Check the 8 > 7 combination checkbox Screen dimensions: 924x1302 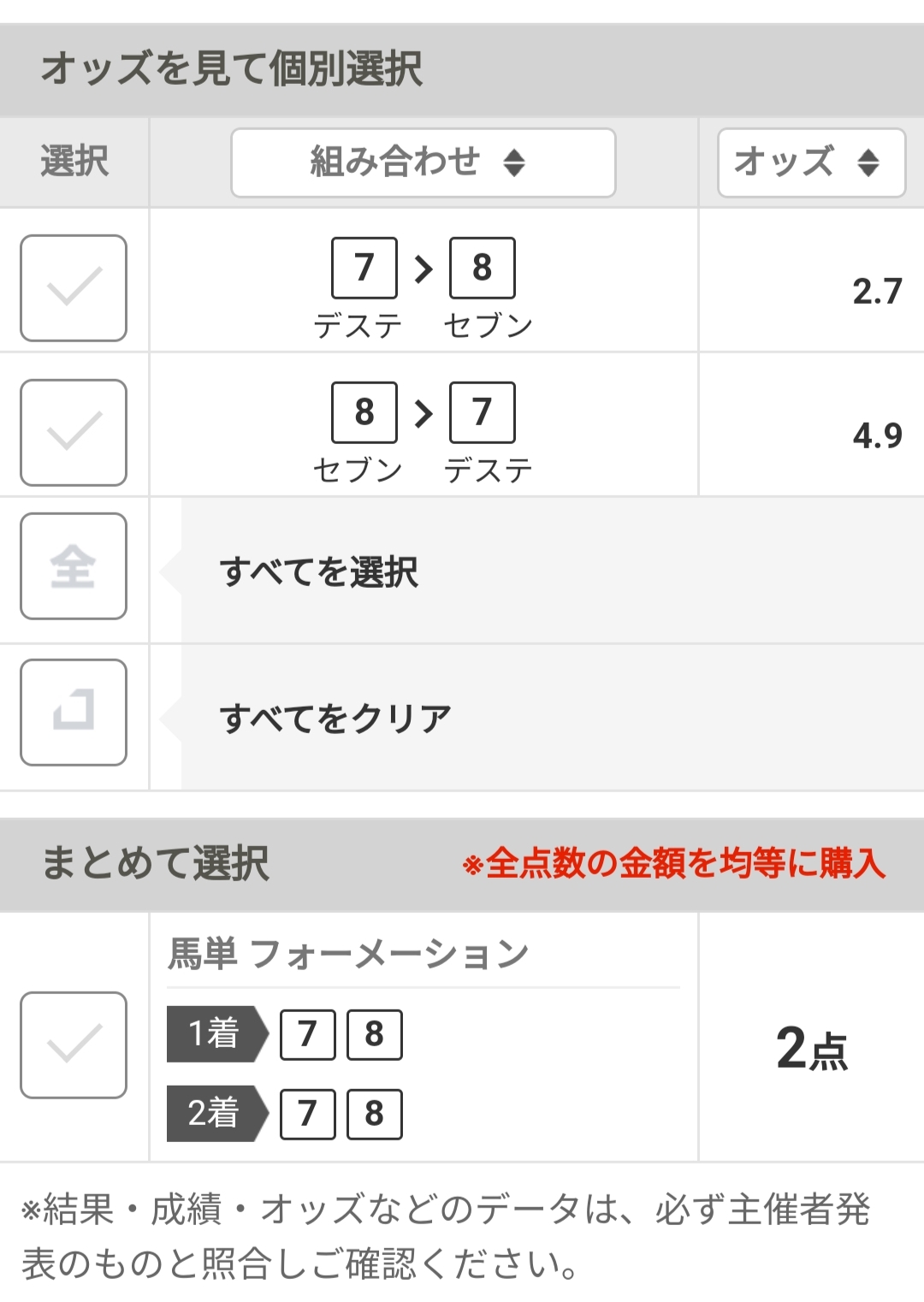74,433
